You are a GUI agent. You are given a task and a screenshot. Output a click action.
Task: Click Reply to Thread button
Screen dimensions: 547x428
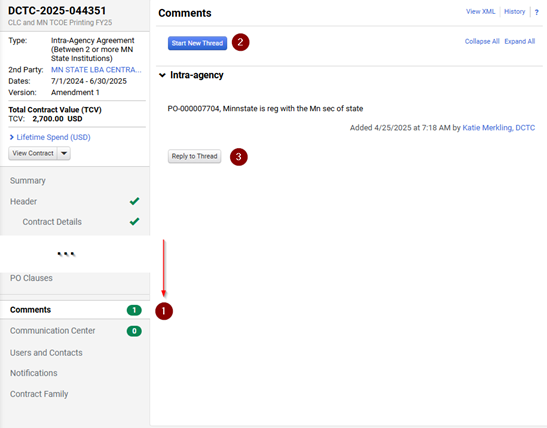click(x=194, y=156)
